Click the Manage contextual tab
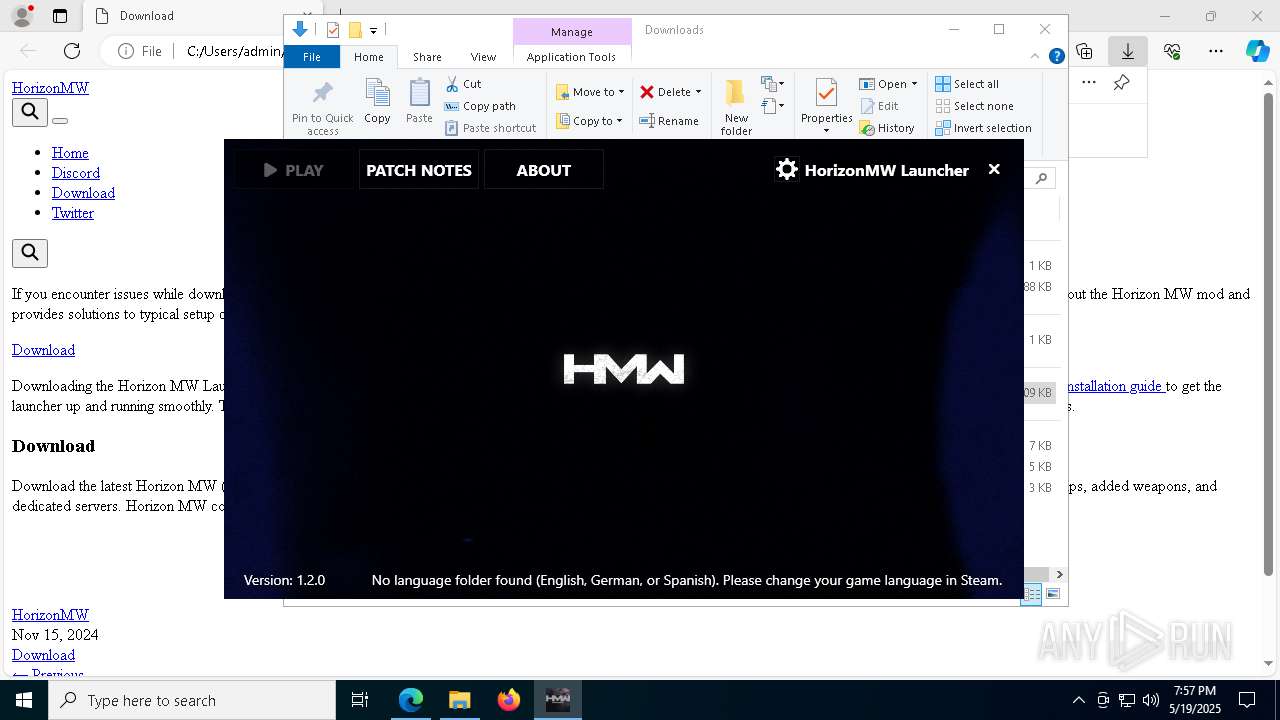 571,31
